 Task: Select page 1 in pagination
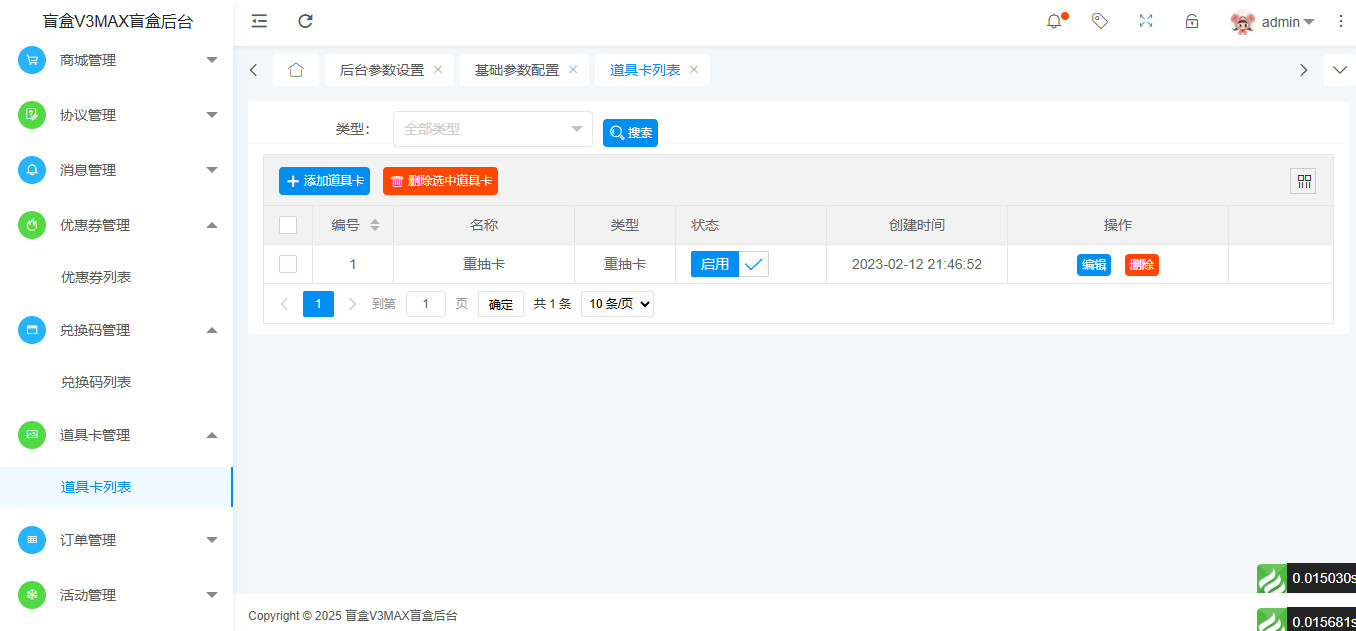tap(318, 304)
